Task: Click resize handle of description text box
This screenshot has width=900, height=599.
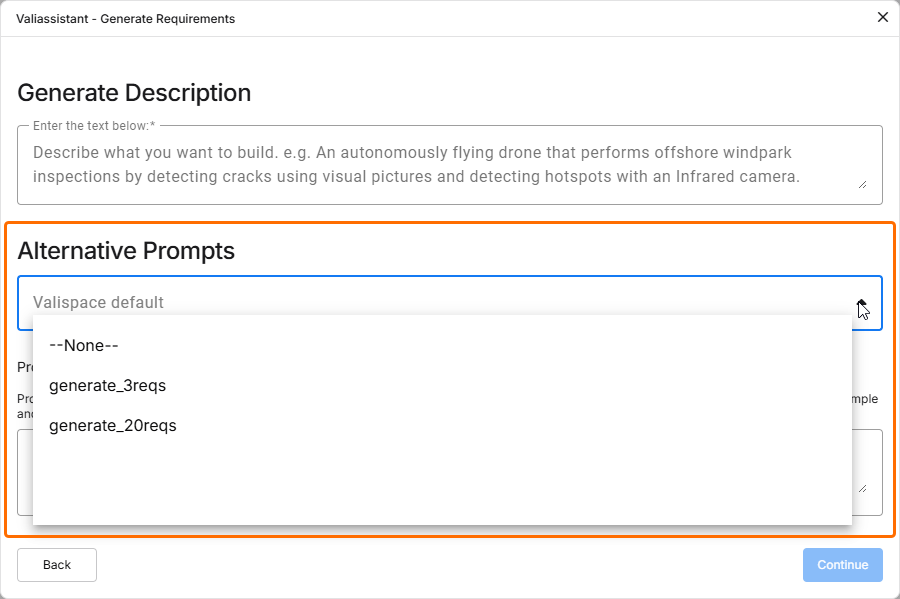Action: [861, 184]
